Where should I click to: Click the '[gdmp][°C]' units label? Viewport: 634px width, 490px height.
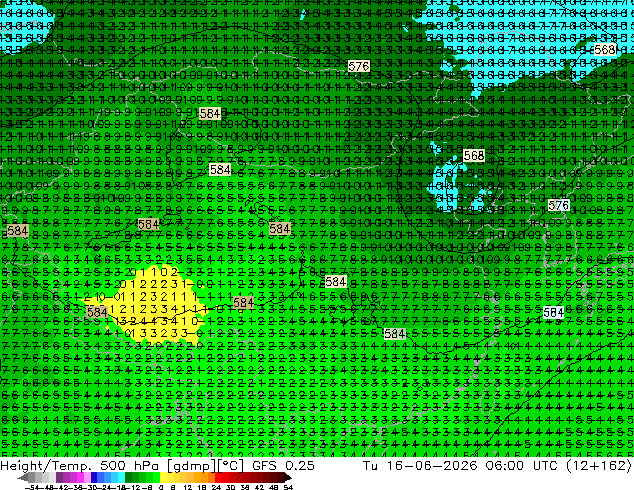pyautogui.click(x=205, y=466)
